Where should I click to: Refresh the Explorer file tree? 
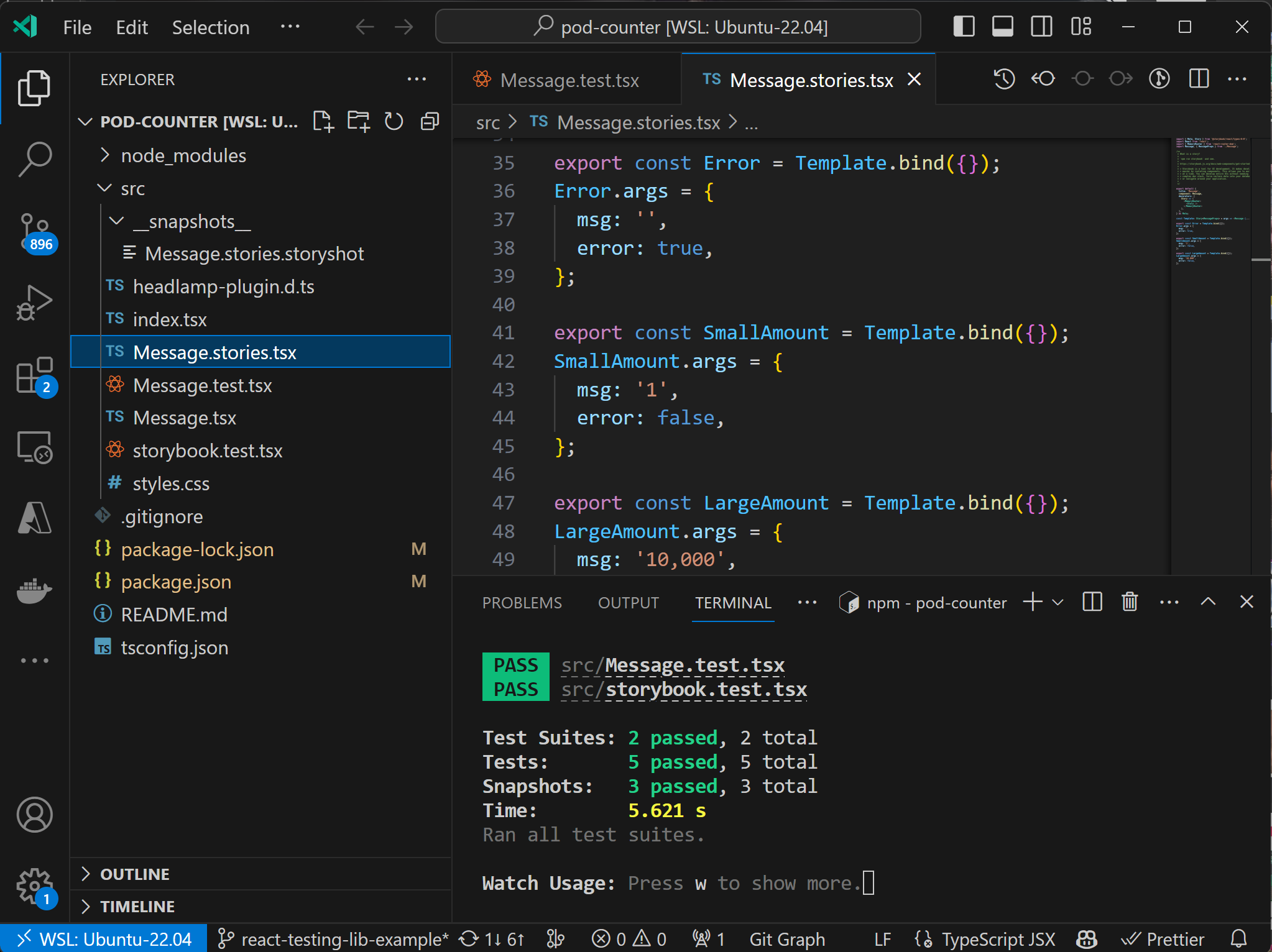tap(394, 121)
